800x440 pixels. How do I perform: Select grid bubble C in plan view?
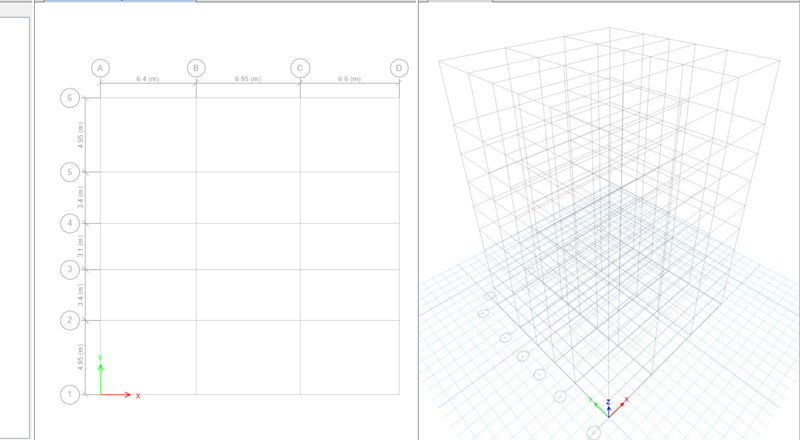300,68
